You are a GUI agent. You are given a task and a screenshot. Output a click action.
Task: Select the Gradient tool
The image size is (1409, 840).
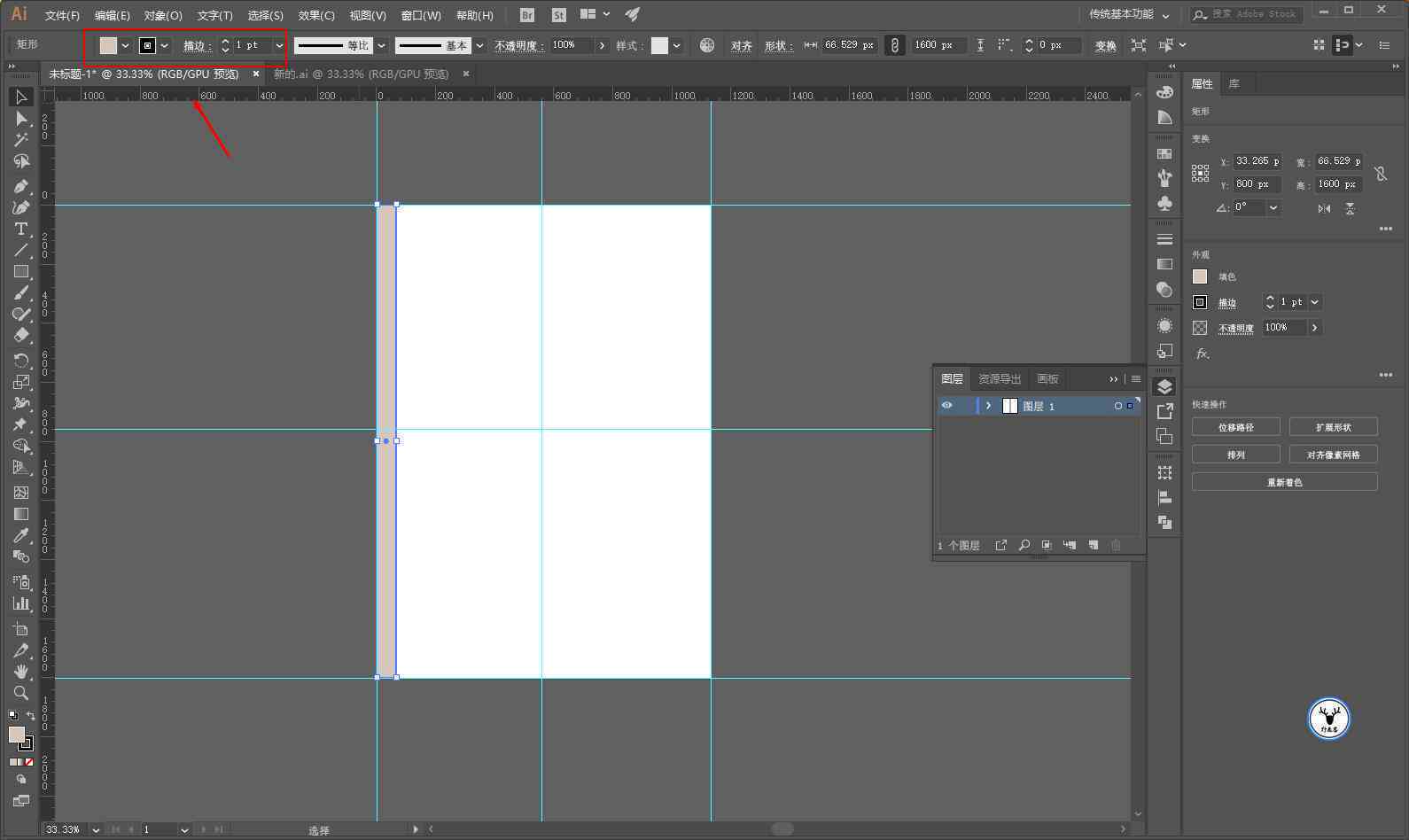21,514
